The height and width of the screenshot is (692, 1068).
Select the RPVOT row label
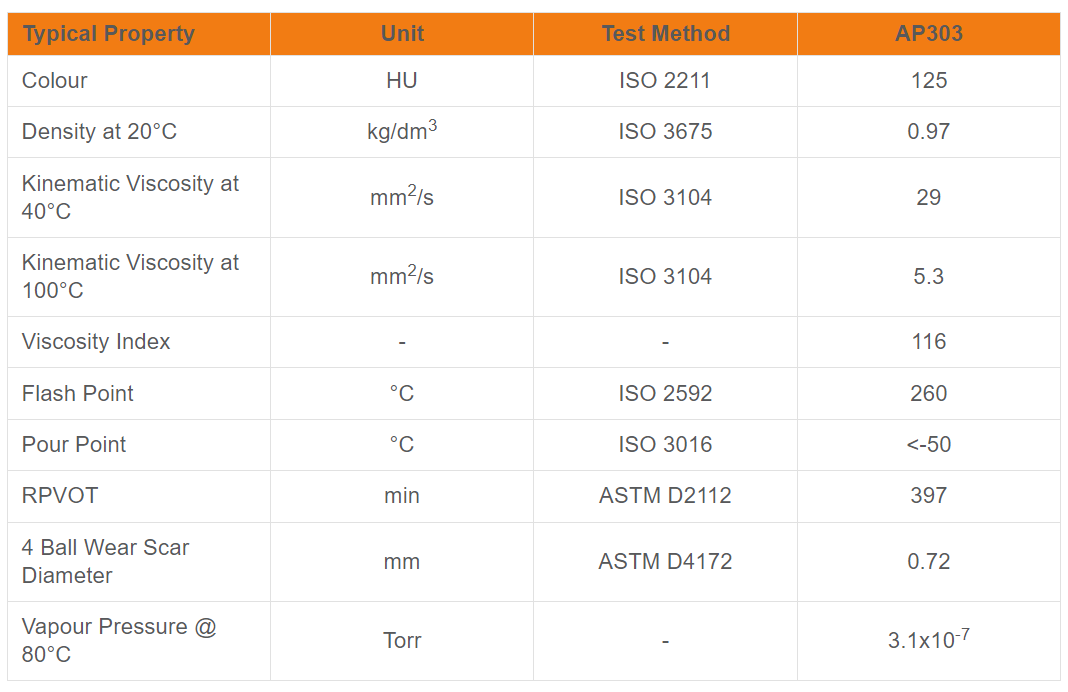[60, 496]
